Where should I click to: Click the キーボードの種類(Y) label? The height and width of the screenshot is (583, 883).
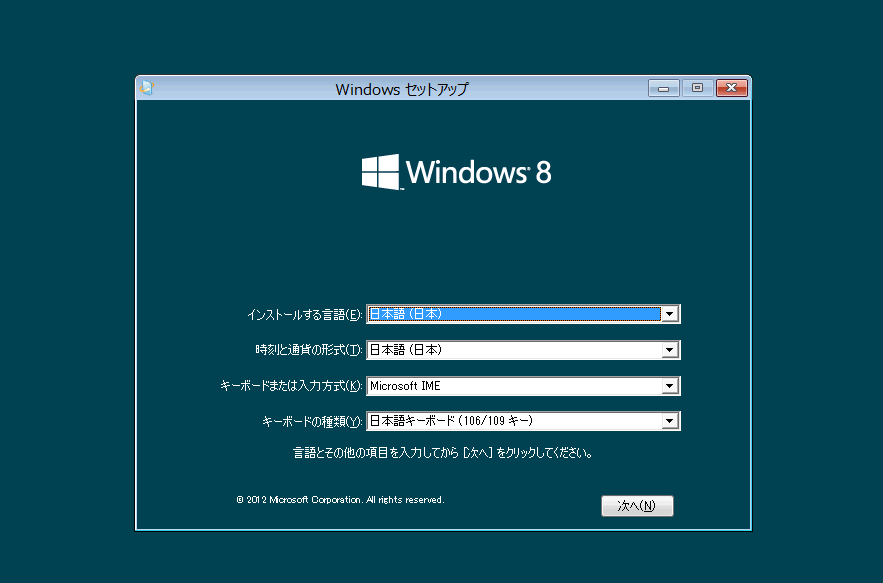(x=311, y=421)
